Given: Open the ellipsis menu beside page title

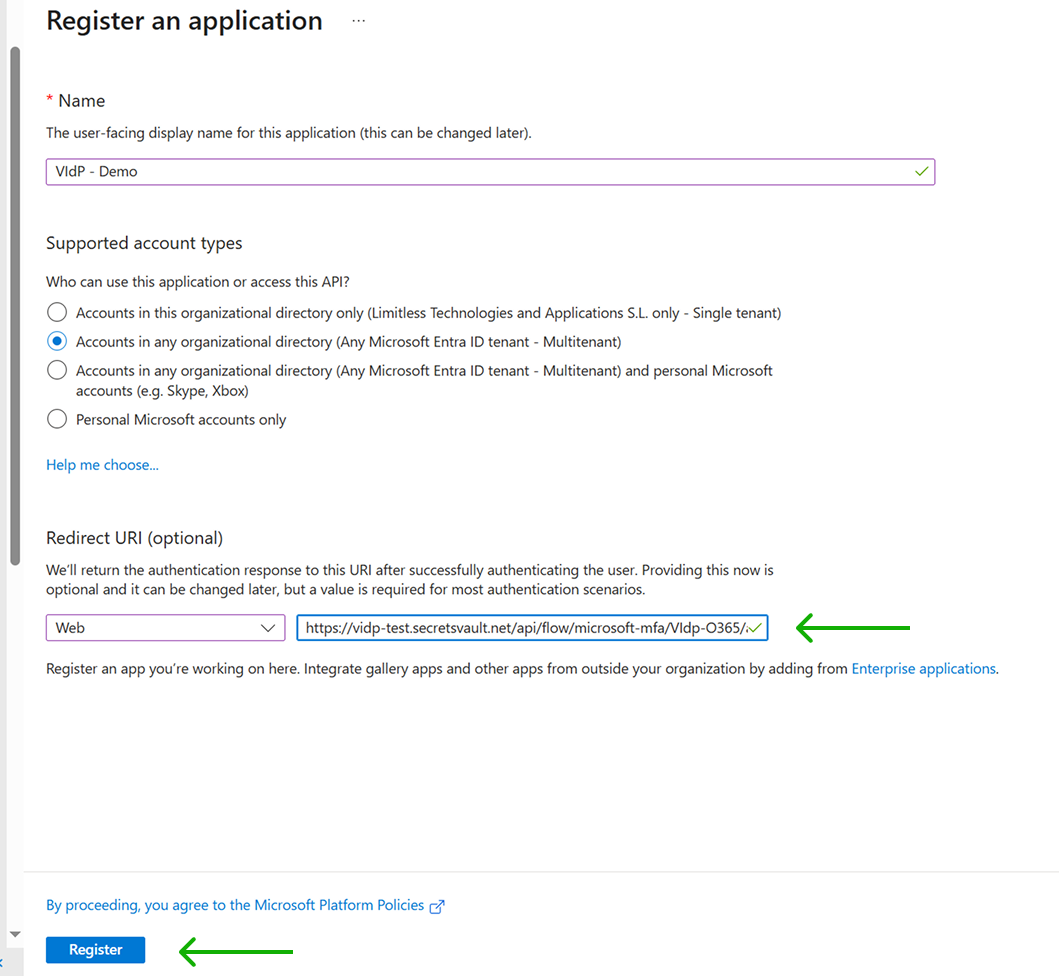Looking at the screenshot, I should pyautogui.click(x=359, y=21).
